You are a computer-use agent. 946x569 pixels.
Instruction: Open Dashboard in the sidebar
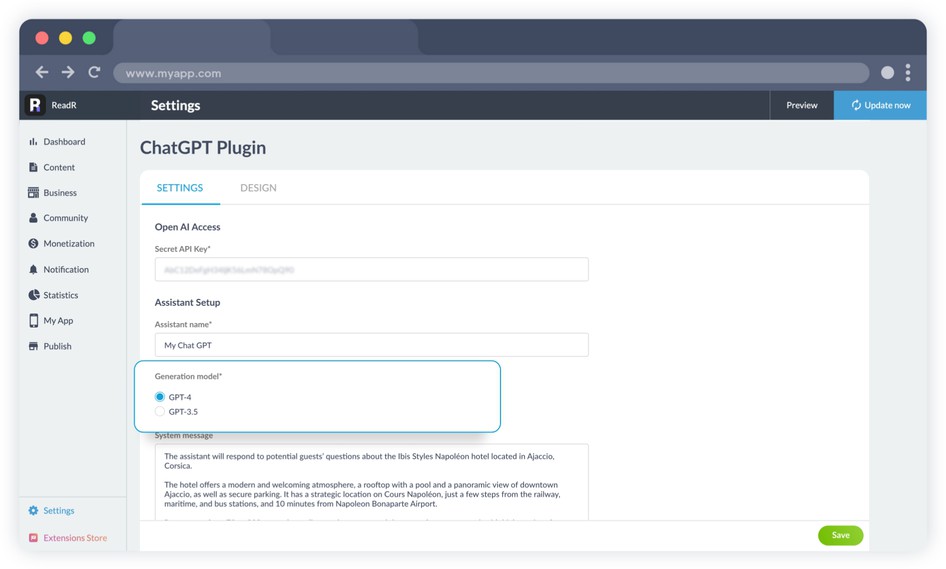[x=65, y=142]
